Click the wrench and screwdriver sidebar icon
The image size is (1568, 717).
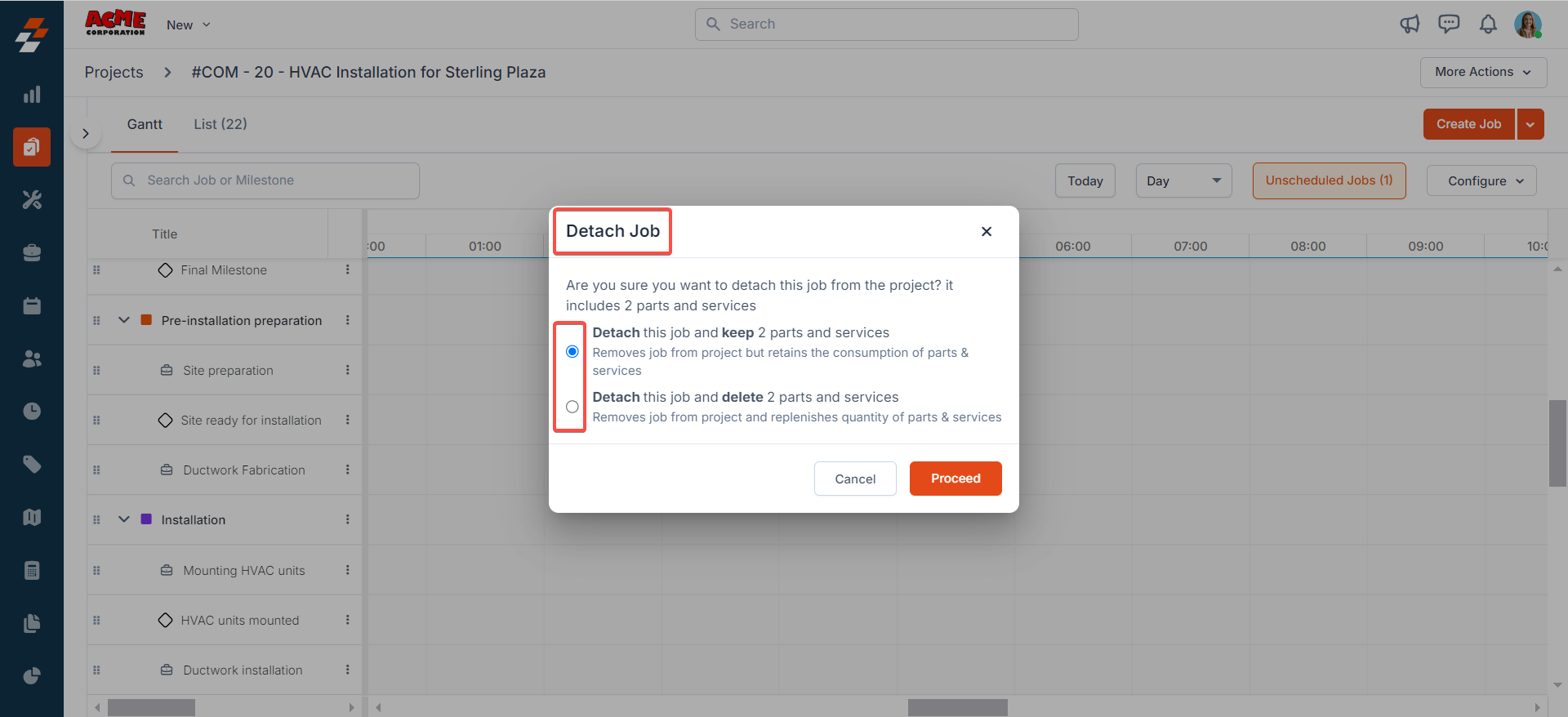(32, 200)
